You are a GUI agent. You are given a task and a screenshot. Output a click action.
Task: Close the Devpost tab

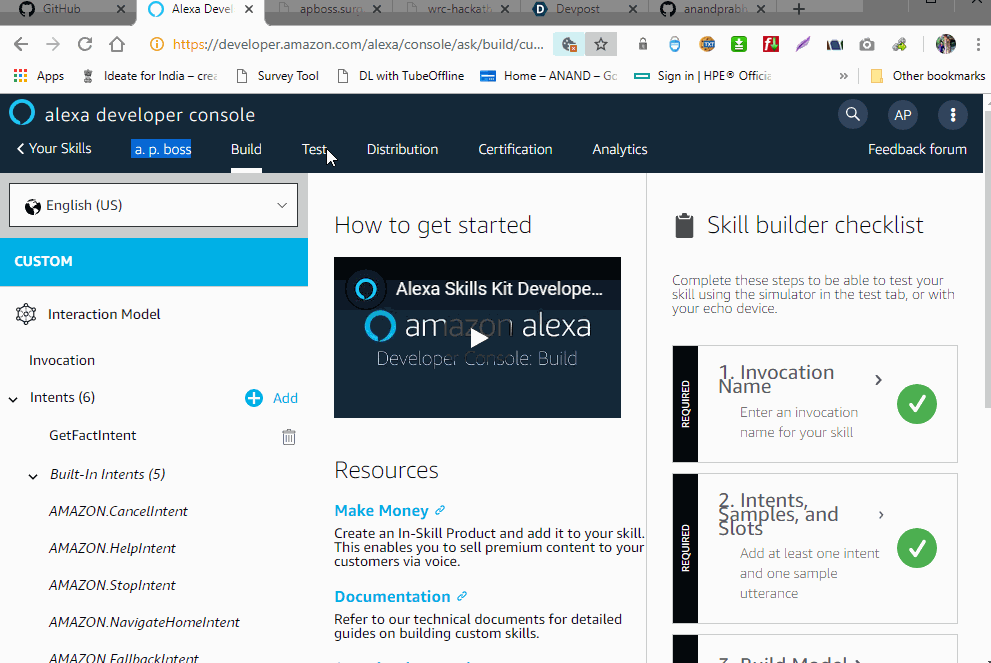point(633,9)
